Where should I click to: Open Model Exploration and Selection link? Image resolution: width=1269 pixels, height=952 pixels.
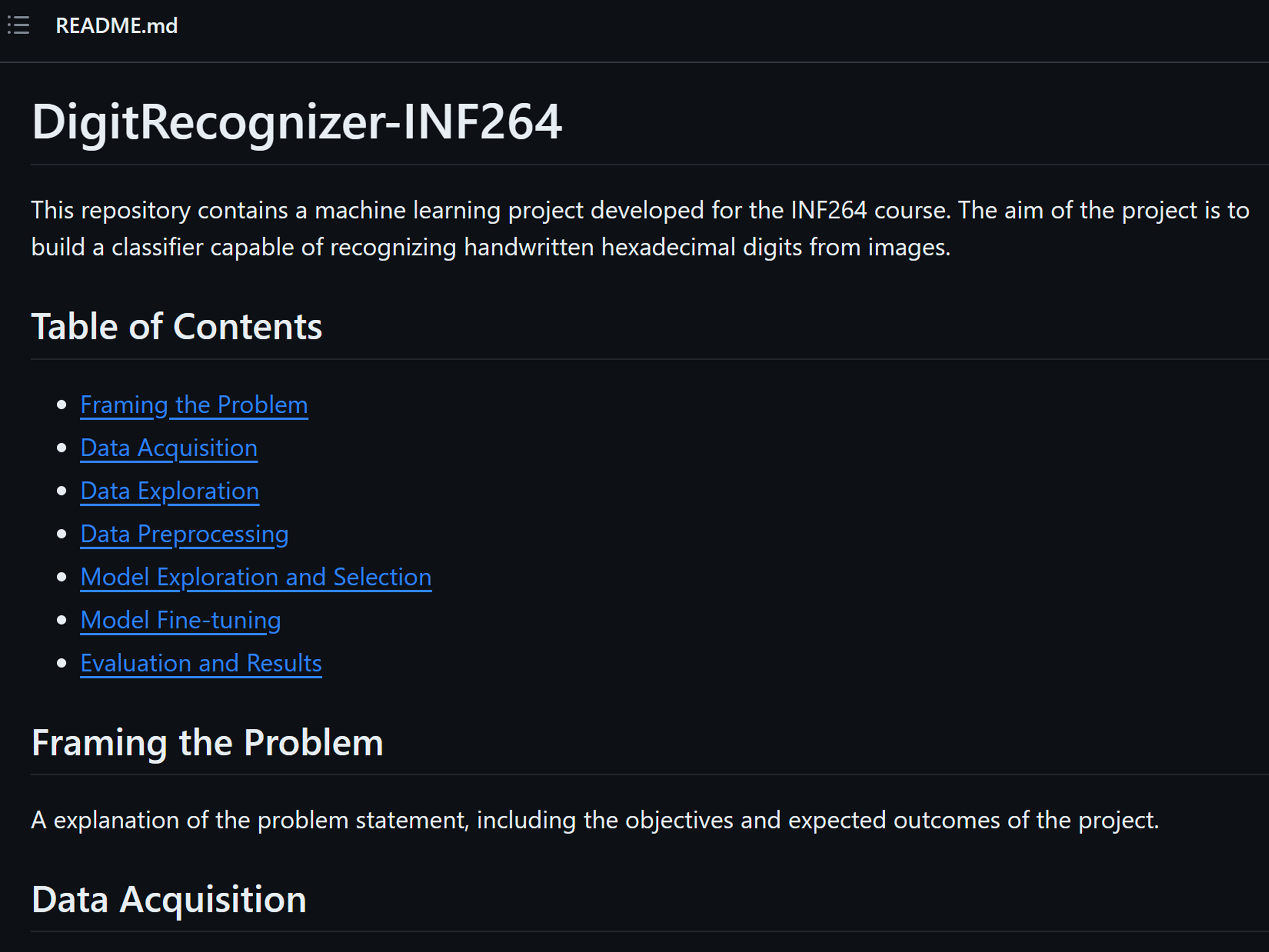click(x=256, y=577)
